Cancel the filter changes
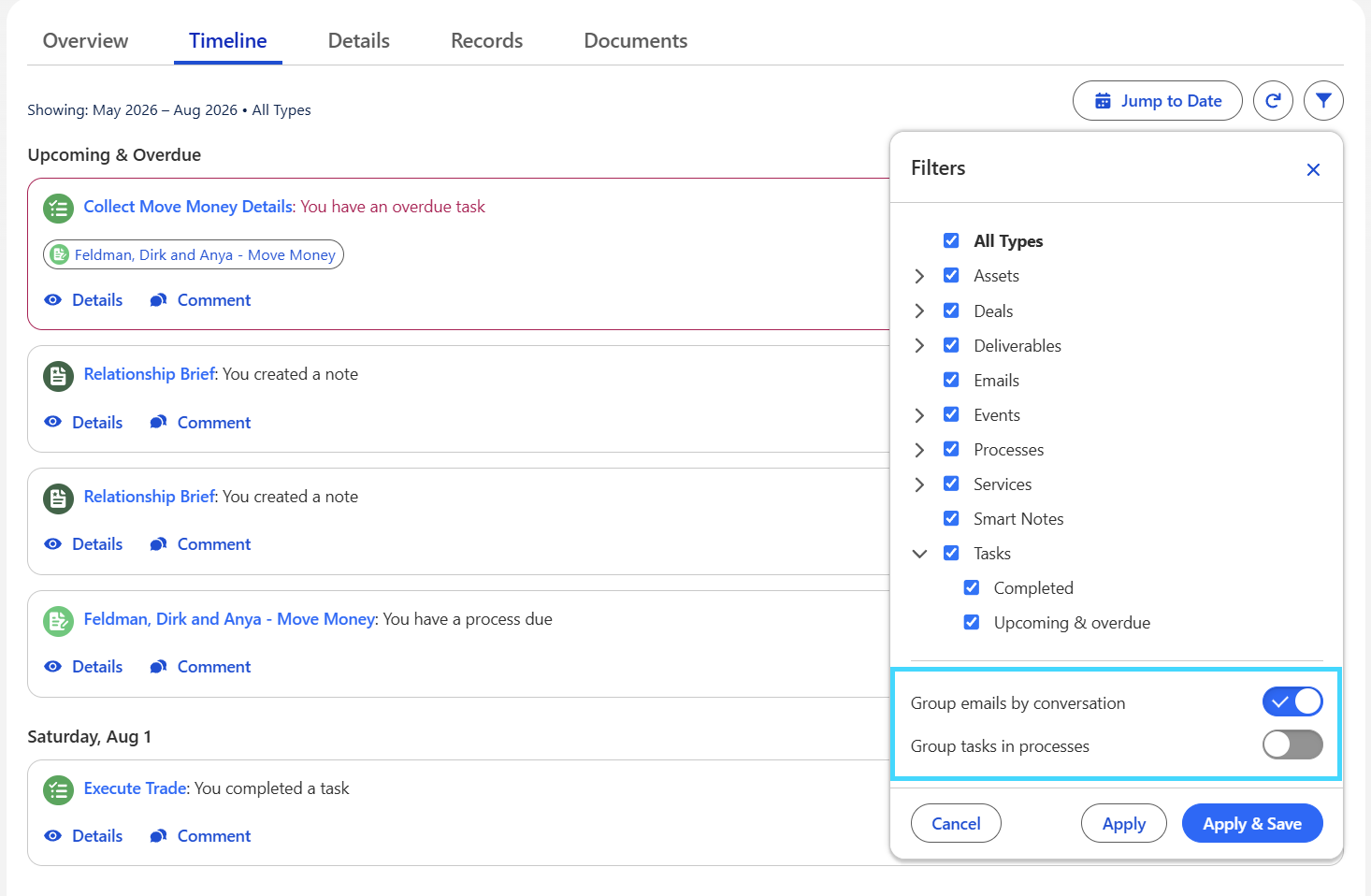This screenshot has width=1371, height=896. pos(956,823)
